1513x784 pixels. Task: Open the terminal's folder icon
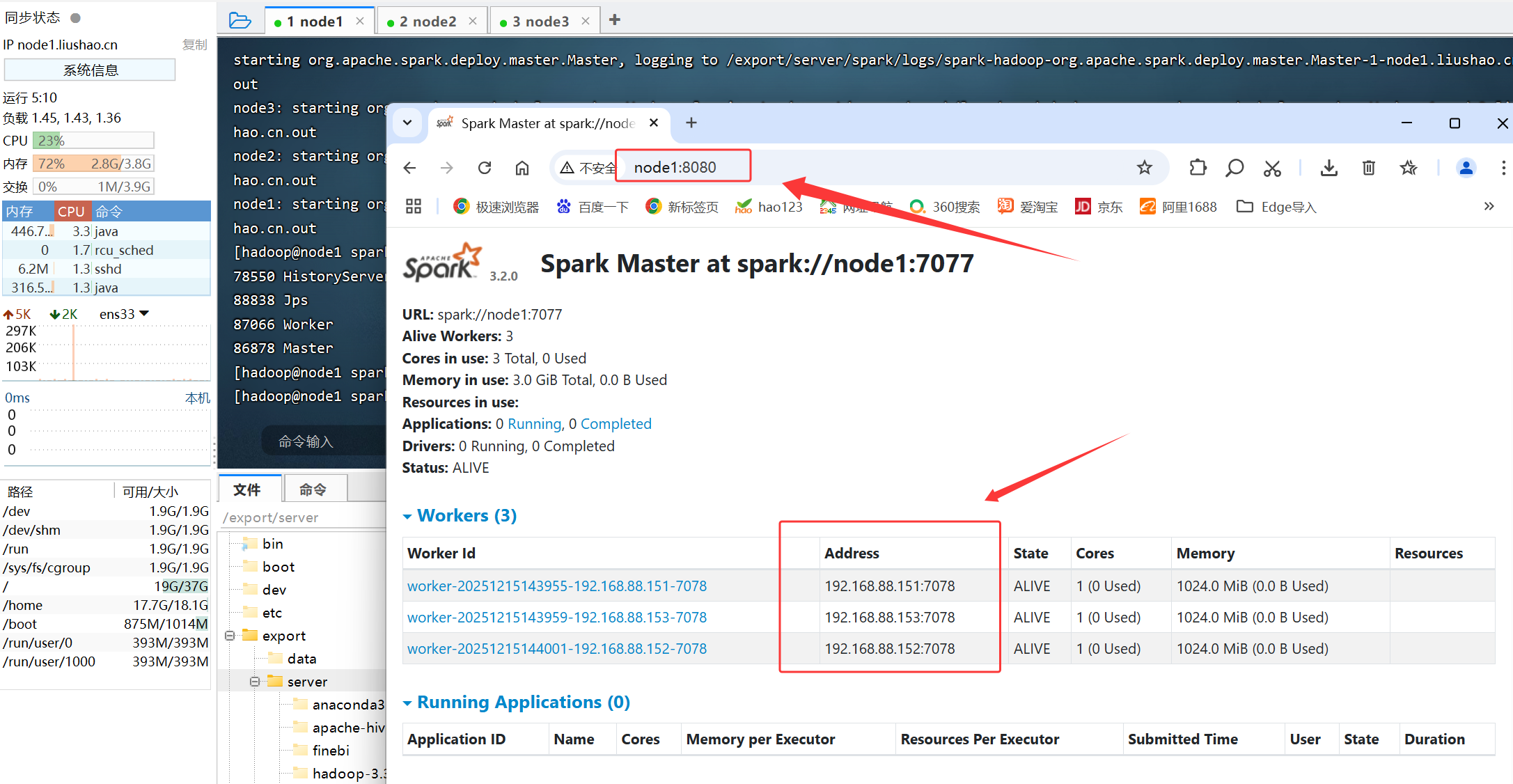(x=240, y=21)
